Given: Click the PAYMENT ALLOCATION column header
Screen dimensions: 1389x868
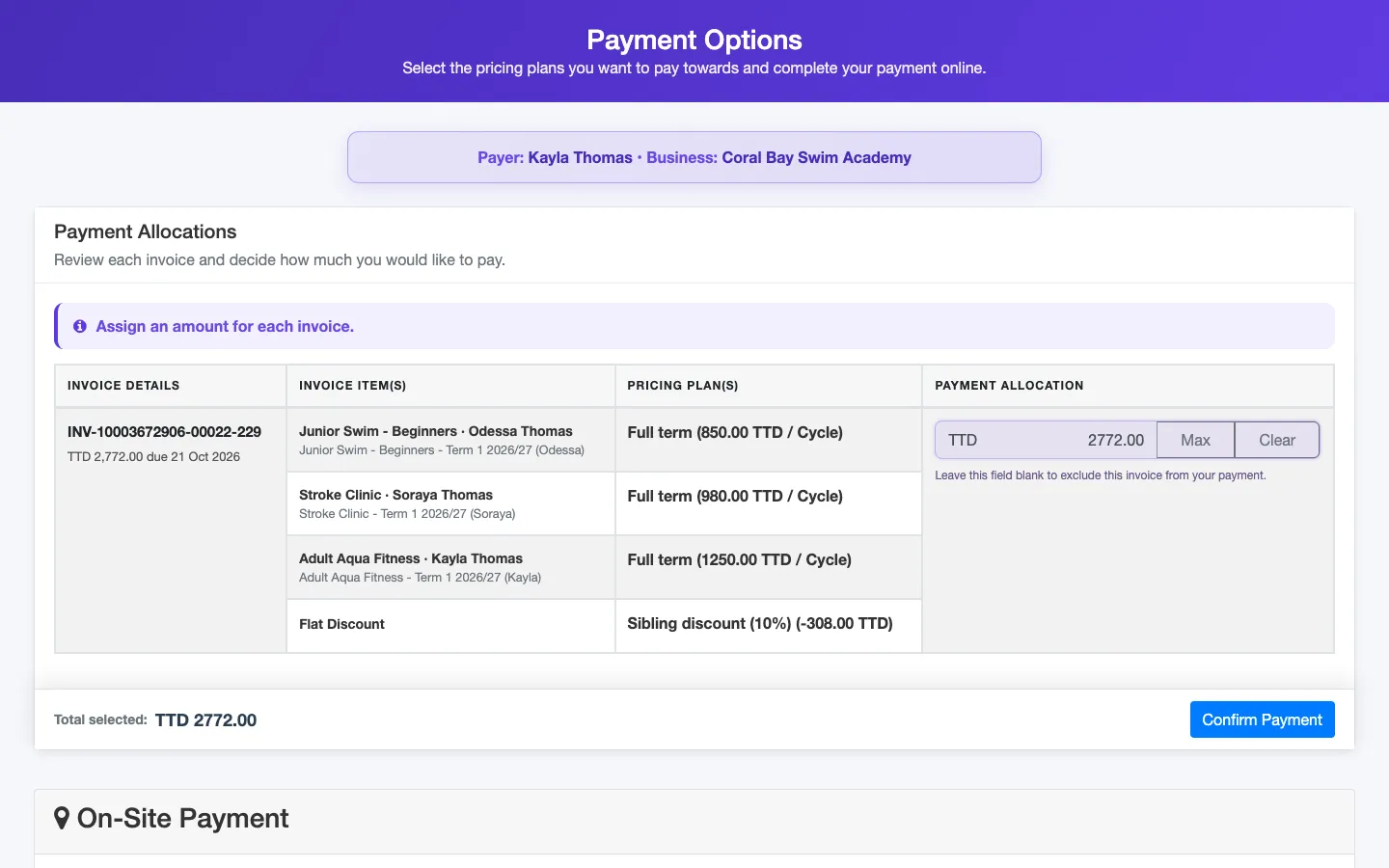Looking at the screenshot, I should (x=1009, y=386).
